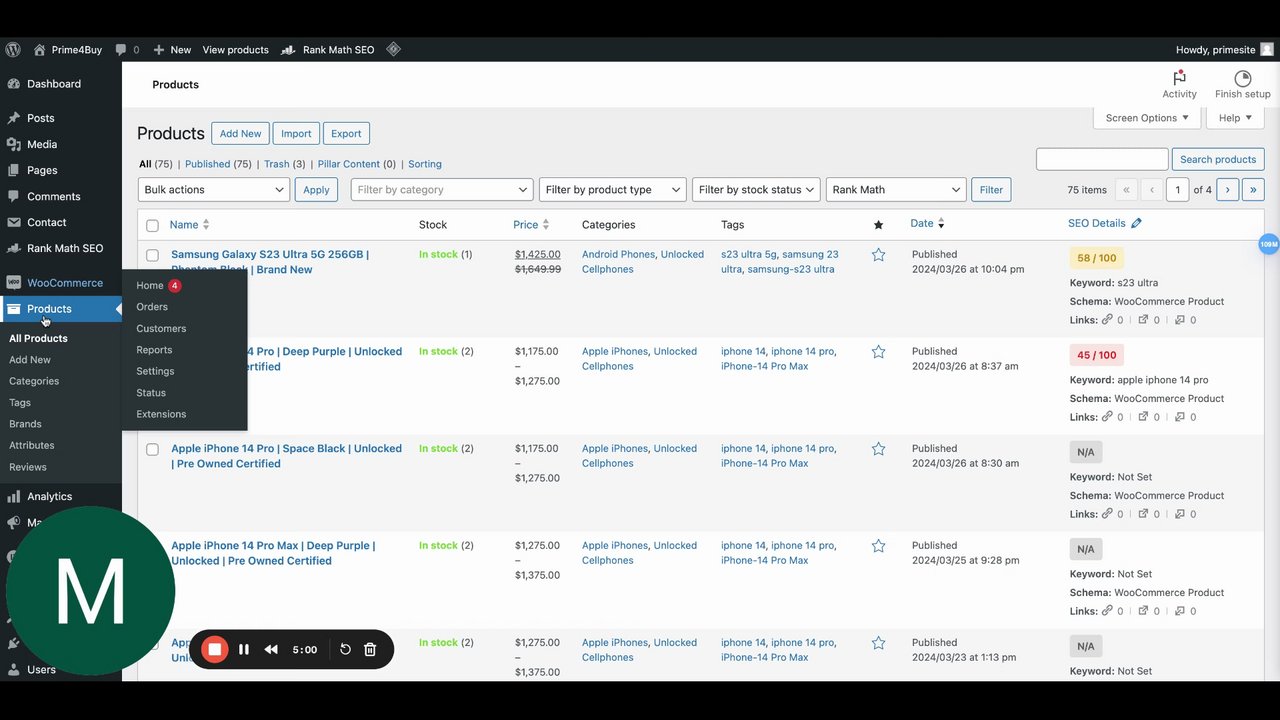Click the Comments icon in sidebar
Screen dimensions: 1280x720
14,196
